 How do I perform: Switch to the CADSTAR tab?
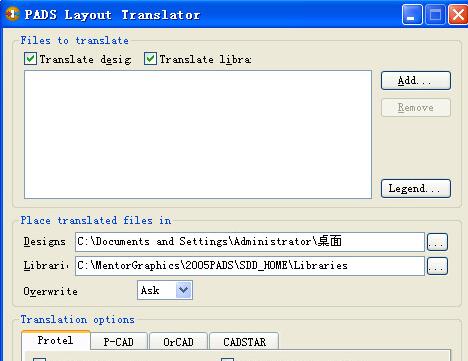[244, 341]
